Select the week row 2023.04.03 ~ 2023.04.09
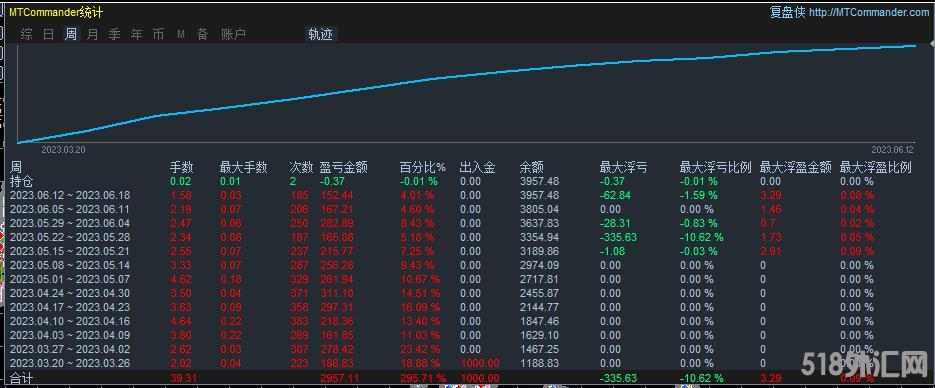The width and height of the screenshot is (935, 388). 70,335
